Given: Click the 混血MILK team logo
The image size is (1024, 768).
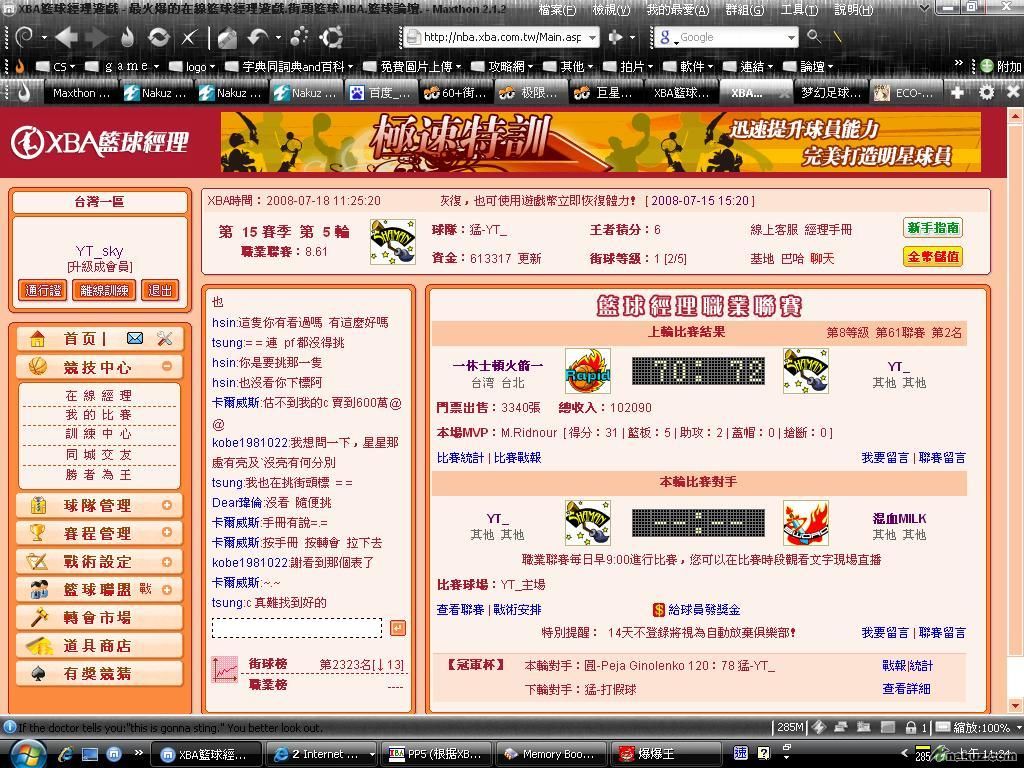Looking at the screenshot, I should (x=805, y=522).
